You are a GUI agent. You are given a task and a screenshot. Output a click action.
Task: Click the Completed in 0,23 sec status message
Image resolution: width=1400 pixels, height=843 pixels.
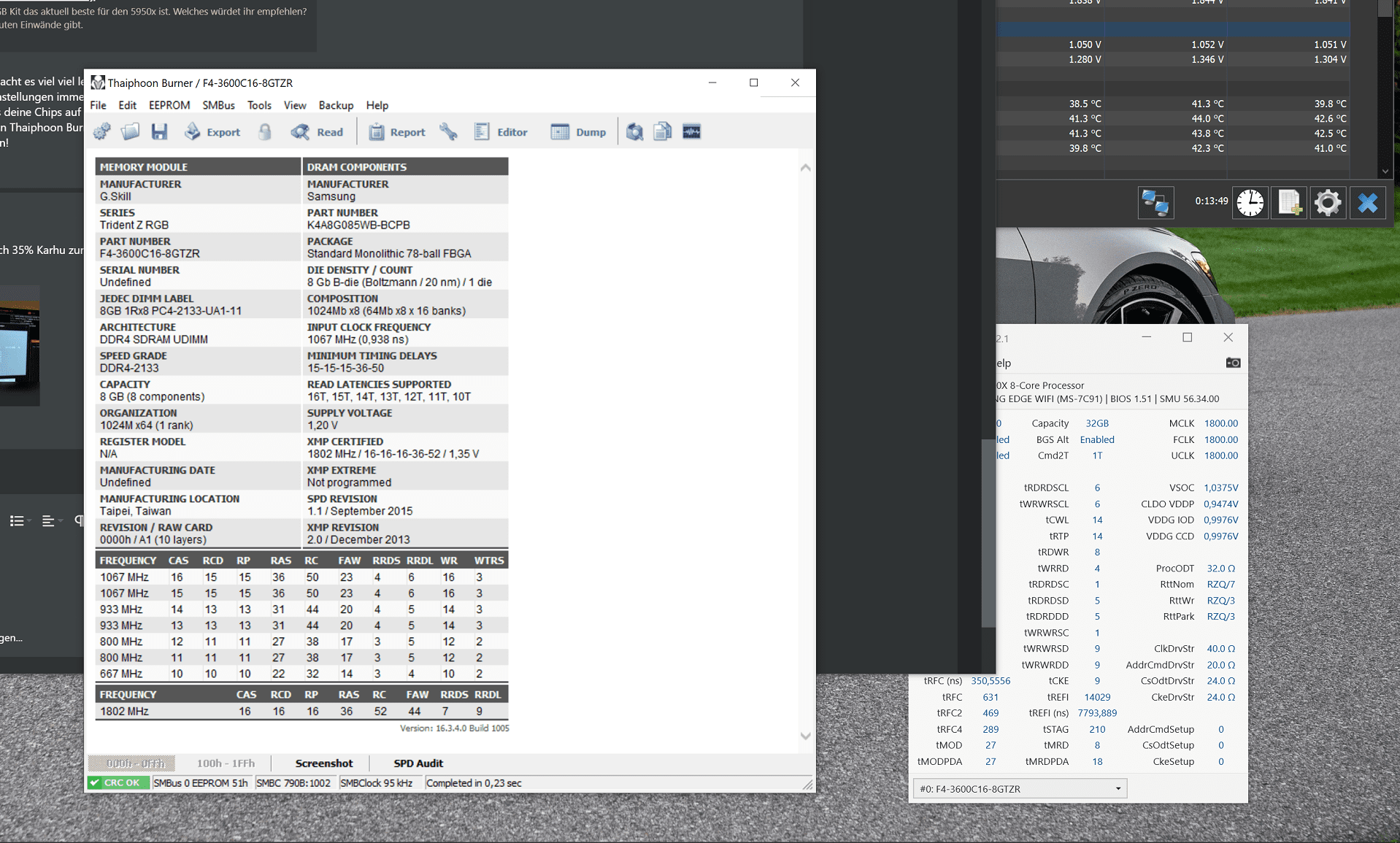[x=474, y=782]
